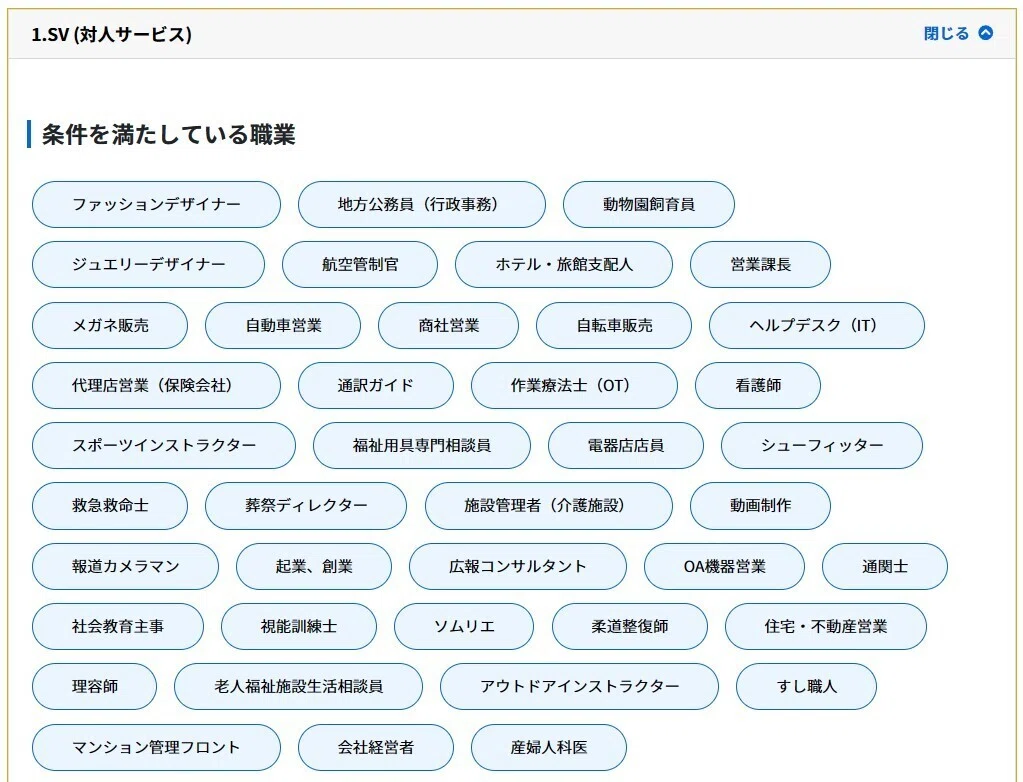
Task: Click the 閉じる link text
Action: 946,33
